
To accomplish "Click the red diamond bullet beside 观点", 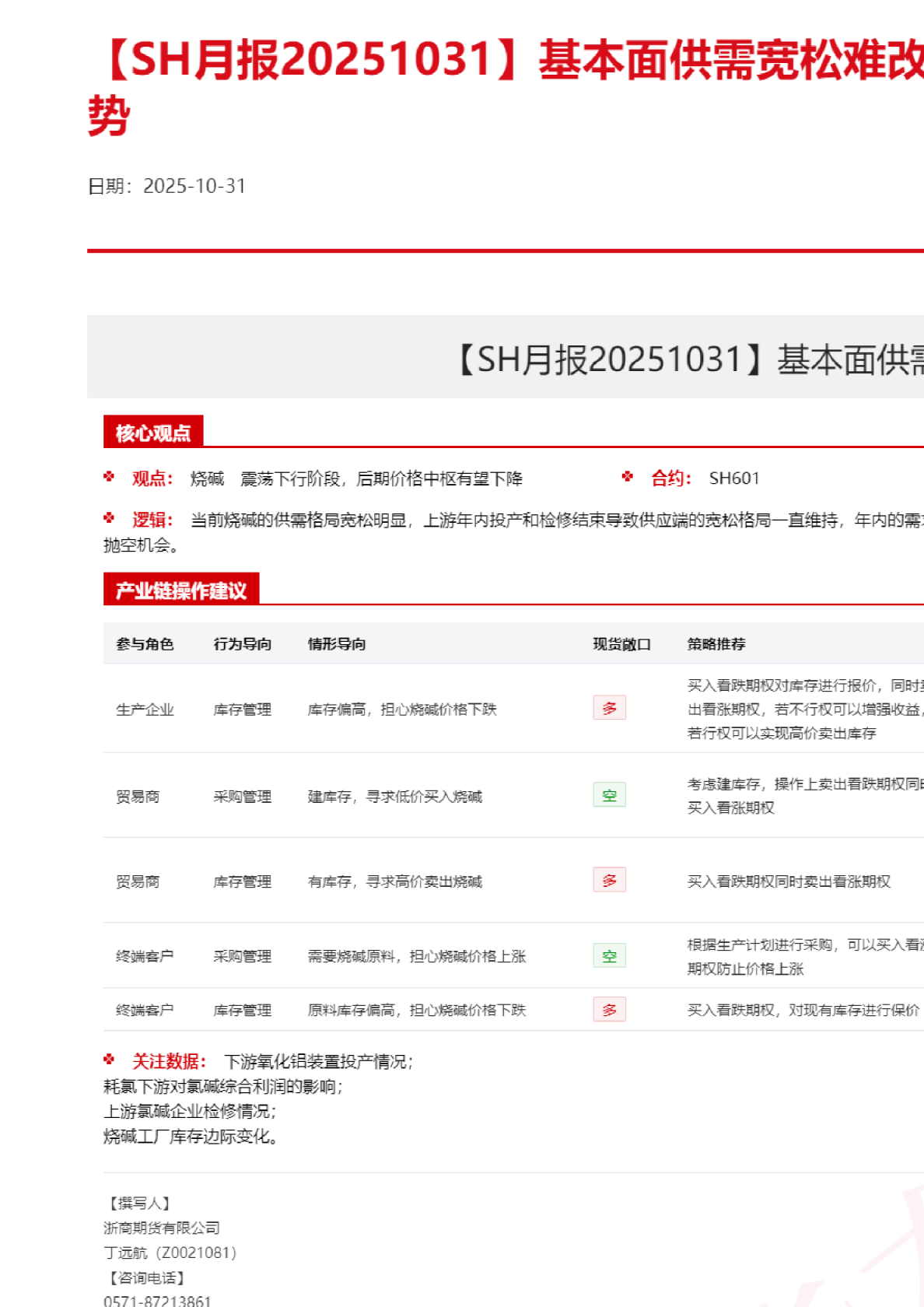I will pyautogui.click(x=109, y=477).
